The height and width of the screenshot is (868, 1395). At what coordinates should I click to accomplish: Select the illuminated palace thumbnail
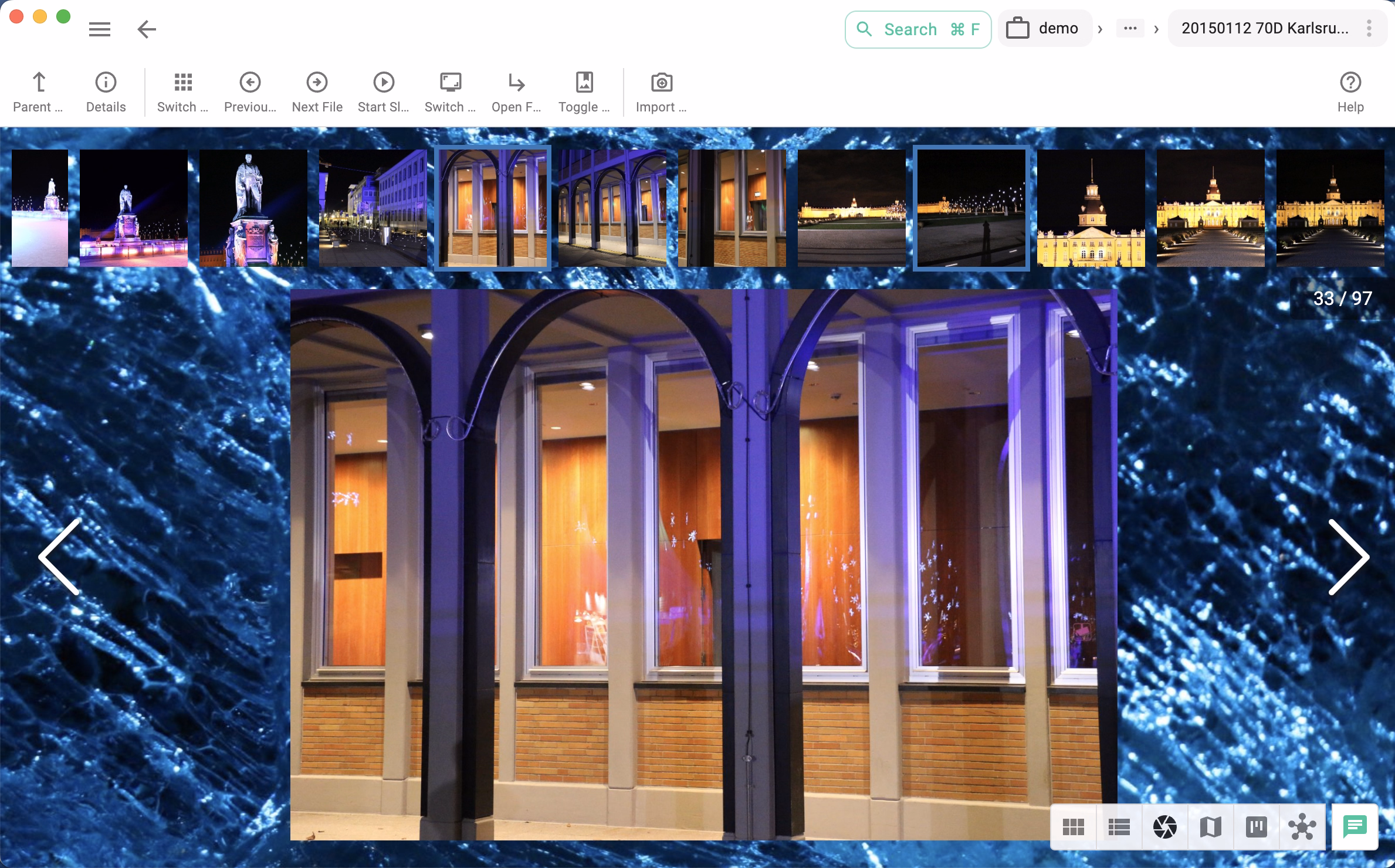tap(1091, 208)
